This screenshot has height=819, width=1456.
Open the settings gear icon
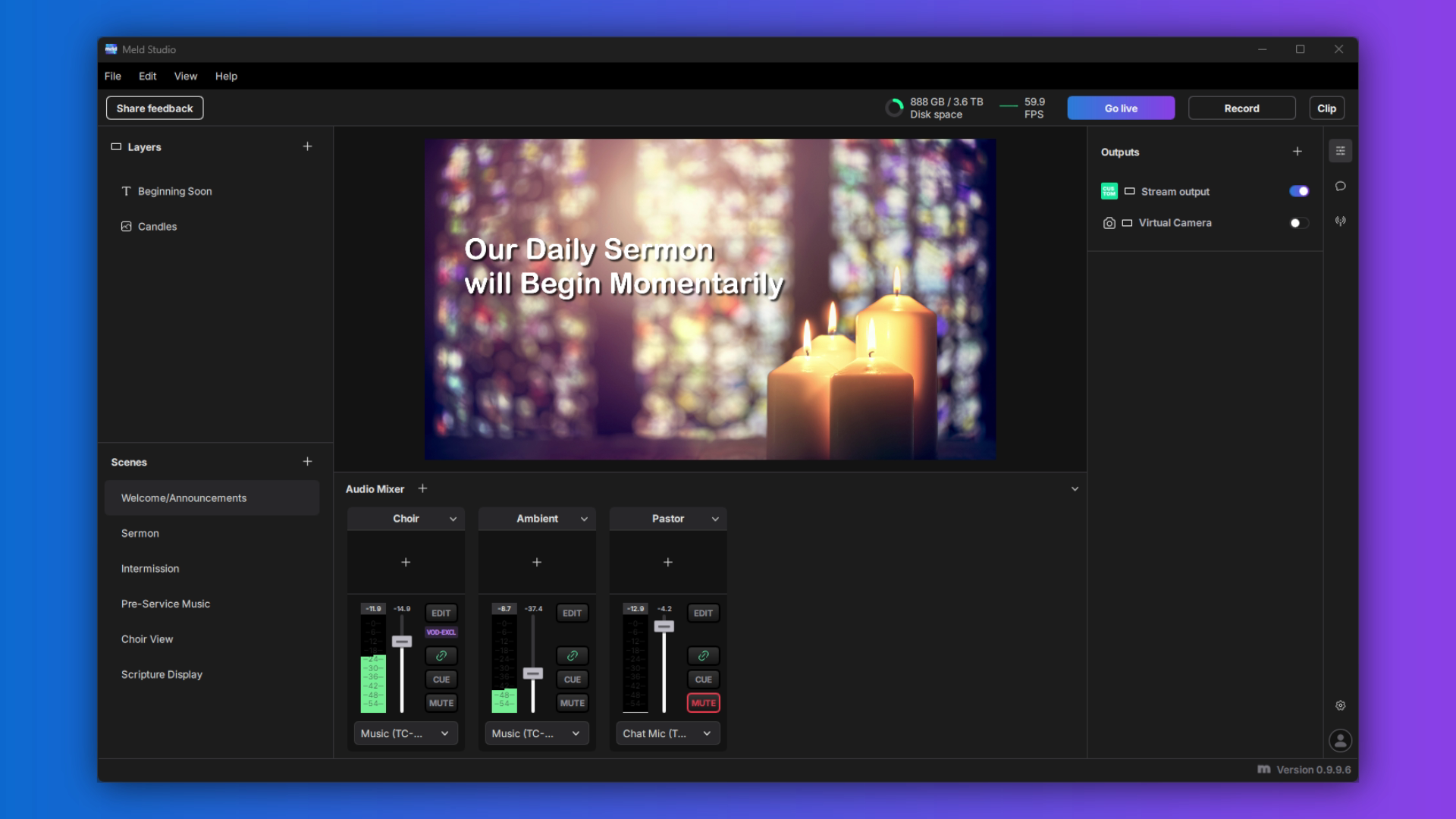pos(1340,705)
